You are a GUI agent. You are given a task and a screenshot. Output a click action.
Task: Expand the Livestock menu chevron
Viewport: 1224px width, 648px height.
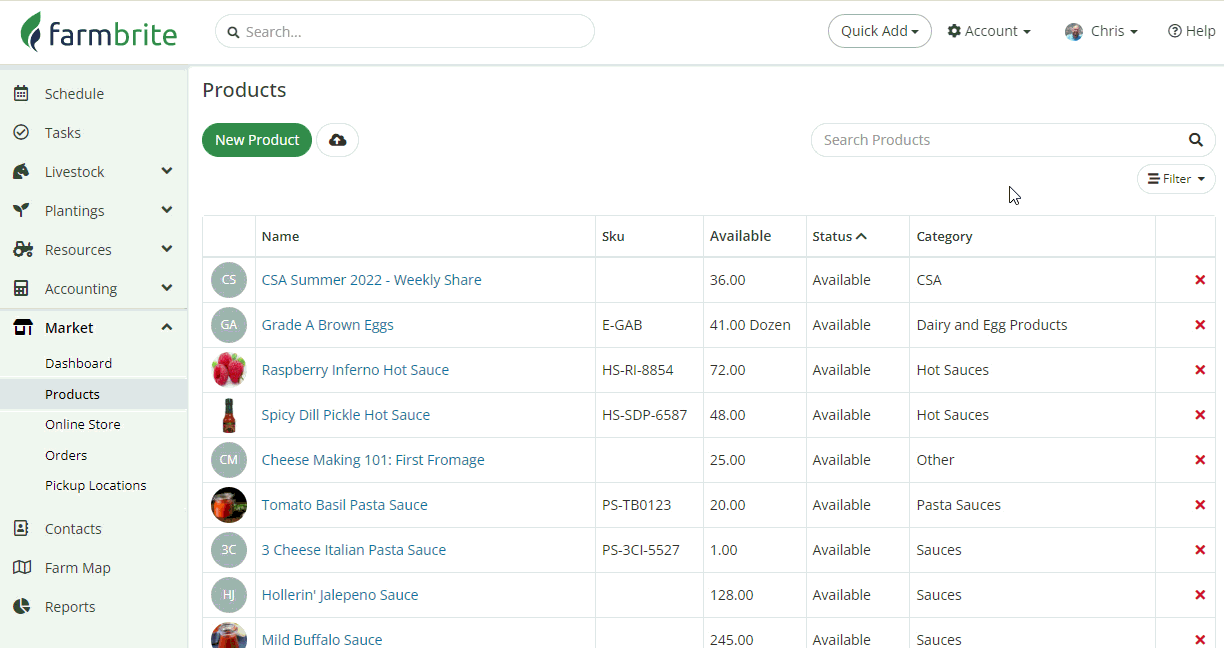167,172
